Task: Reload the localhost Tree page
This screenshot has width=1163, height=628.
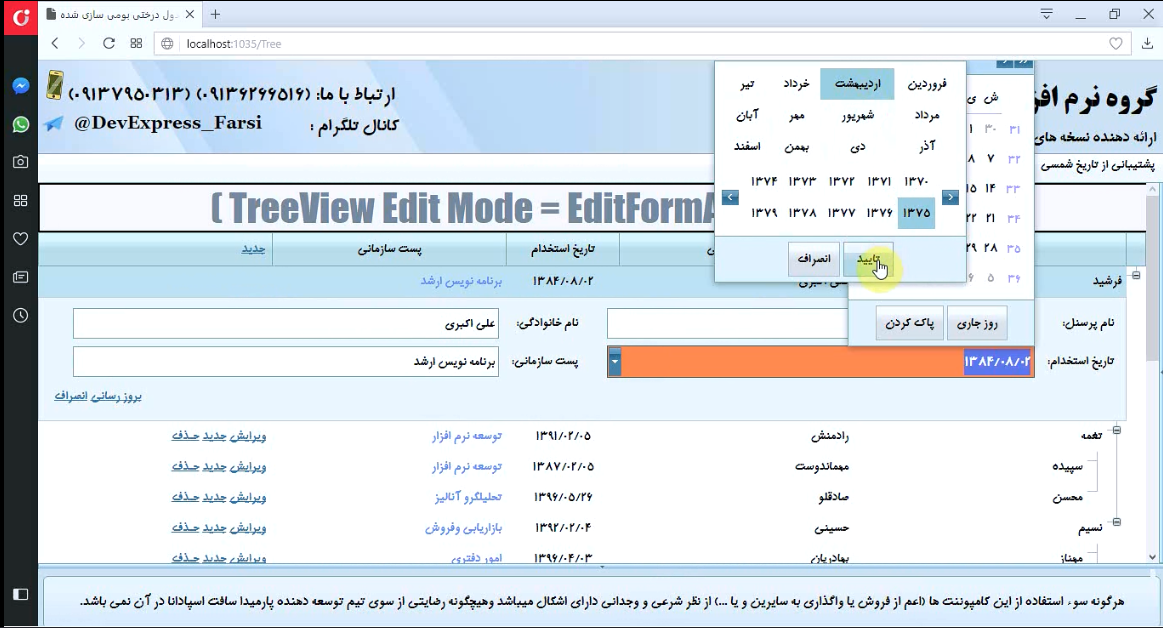Action: click(108, 43)
